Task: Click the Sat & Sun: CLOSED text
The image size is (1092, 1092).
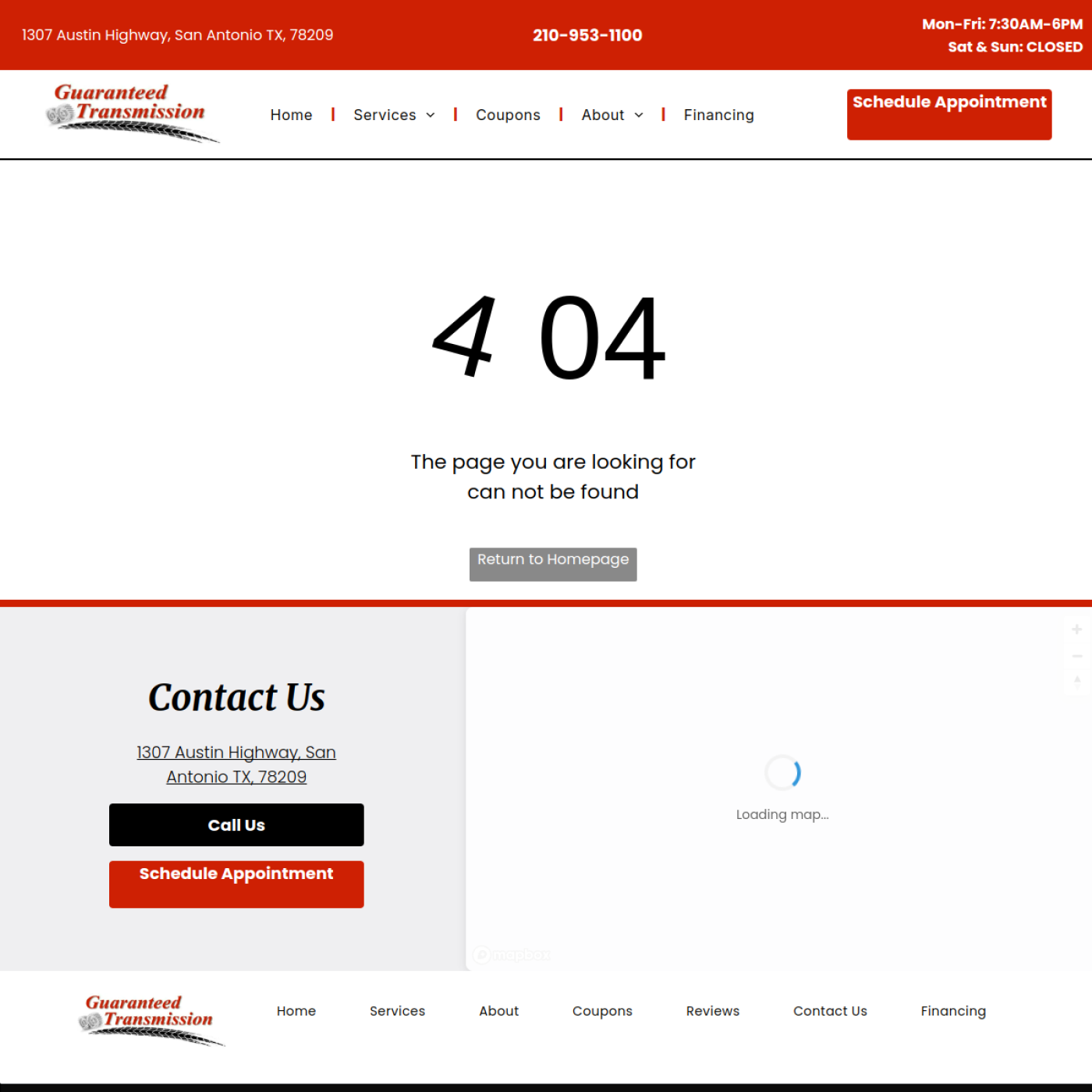Action: click(1015, 47)
